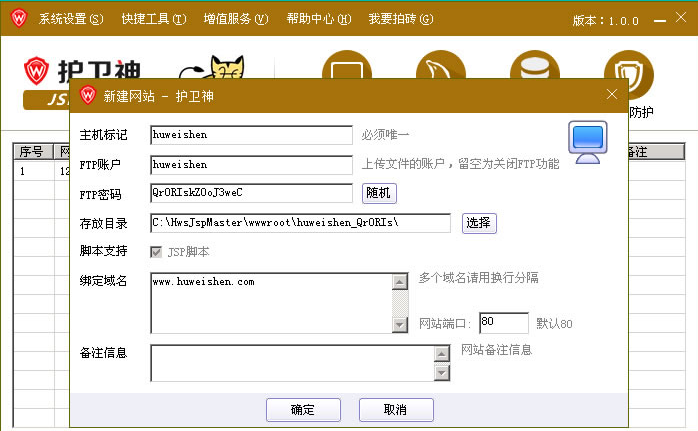Click the 必须唯一 hint text
The width and height of the screenshot is (698, 431).
[x=386, y=134]
